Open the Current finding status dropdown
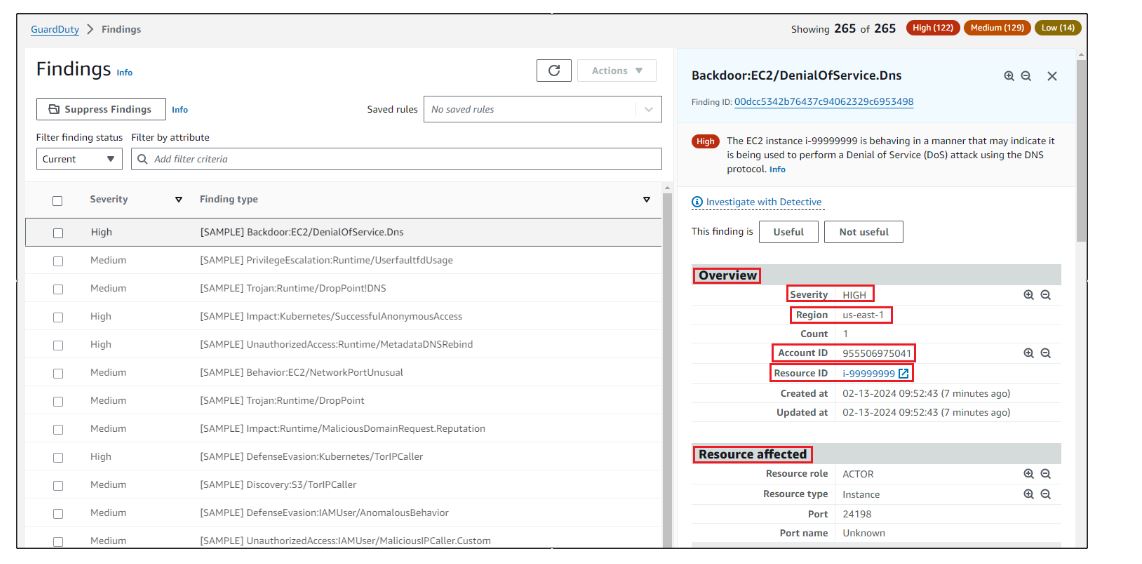Viewport: 1142px width, 564px height. (79, 159)
